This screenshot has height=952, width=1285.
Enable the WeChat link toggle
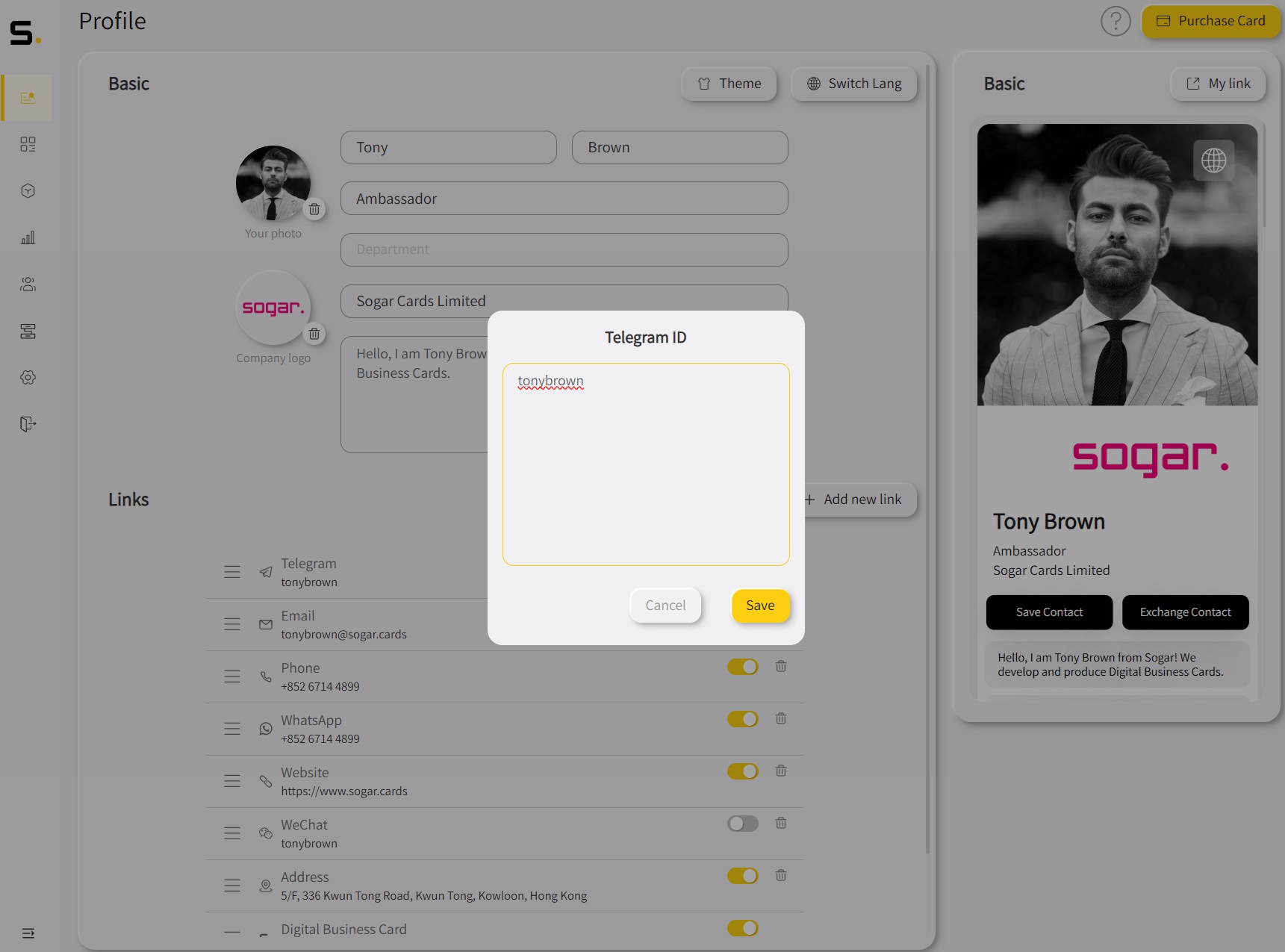[743, 824]
